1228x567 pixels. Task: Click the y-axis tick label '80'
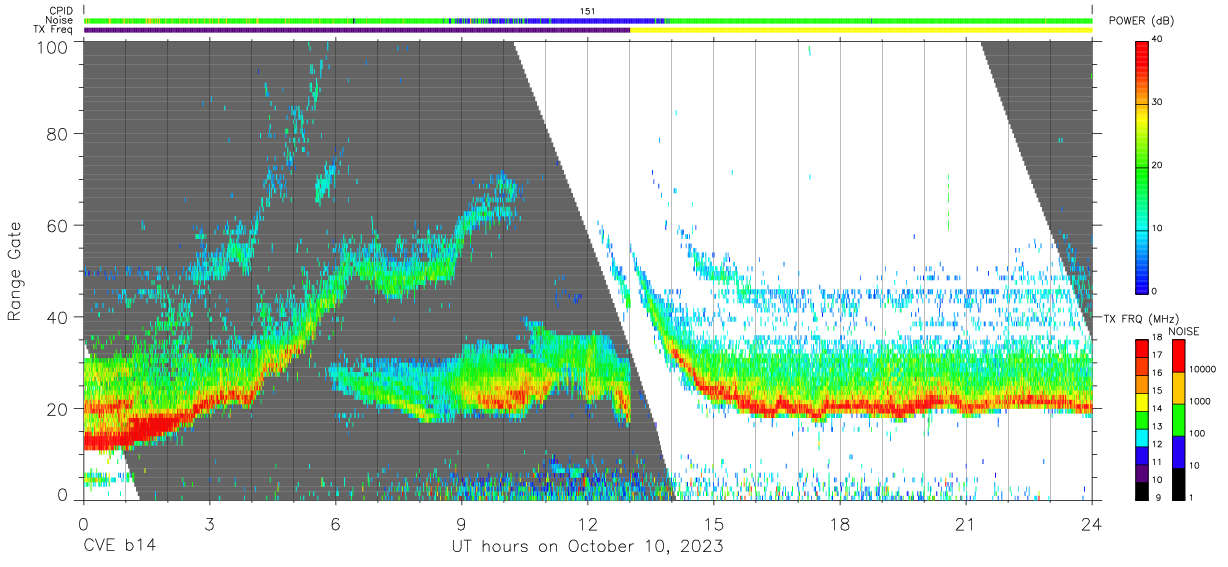(58, 133)
